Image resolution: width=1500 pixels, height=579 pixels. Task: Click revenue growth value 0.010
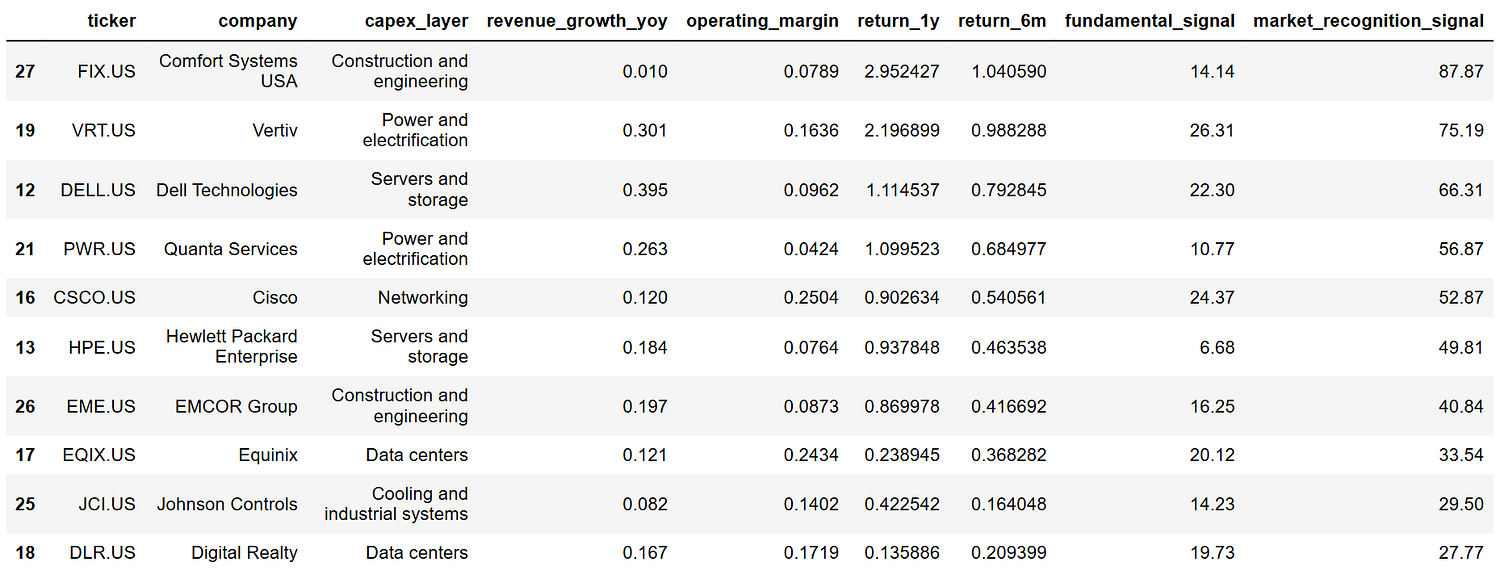(645, 72)
